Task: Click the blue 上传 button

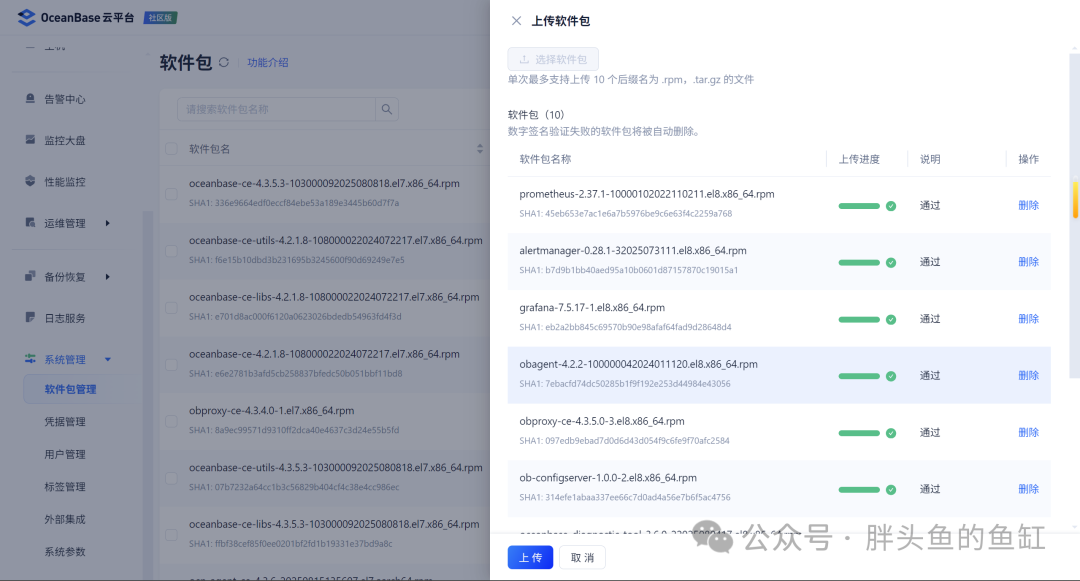Action: coord(530,558)
